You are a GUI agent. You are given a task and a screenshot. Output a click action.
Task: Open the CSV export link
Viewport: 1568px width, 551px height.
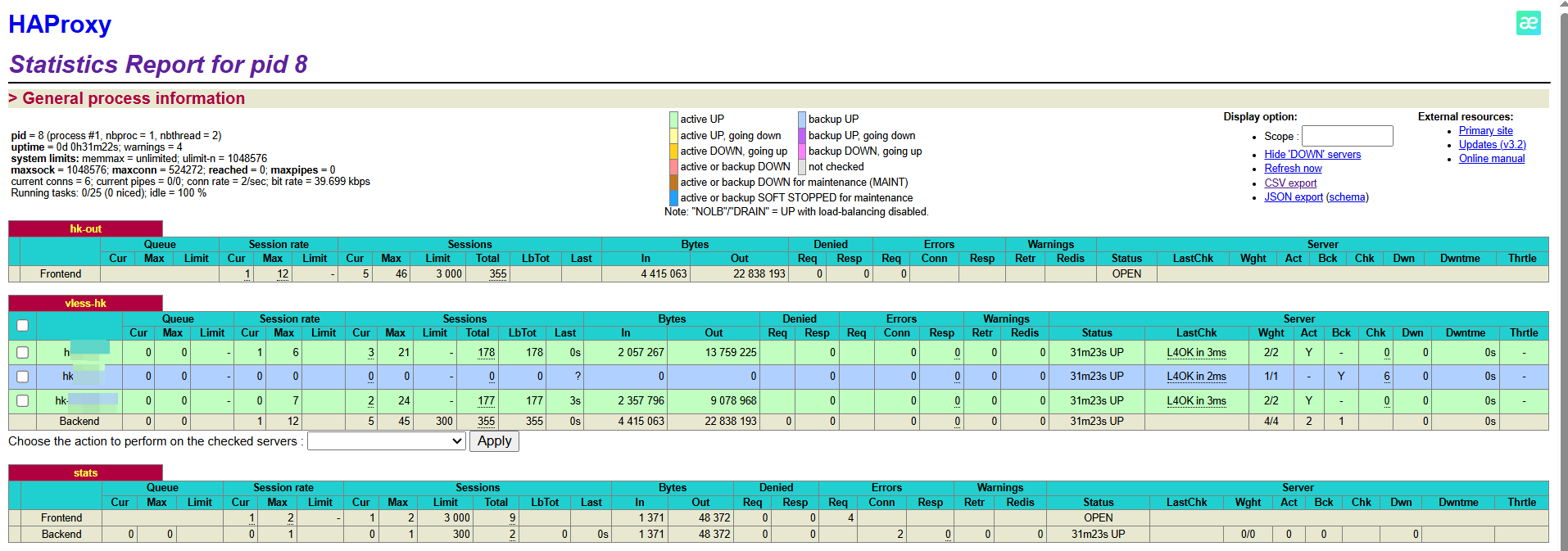1290,183
